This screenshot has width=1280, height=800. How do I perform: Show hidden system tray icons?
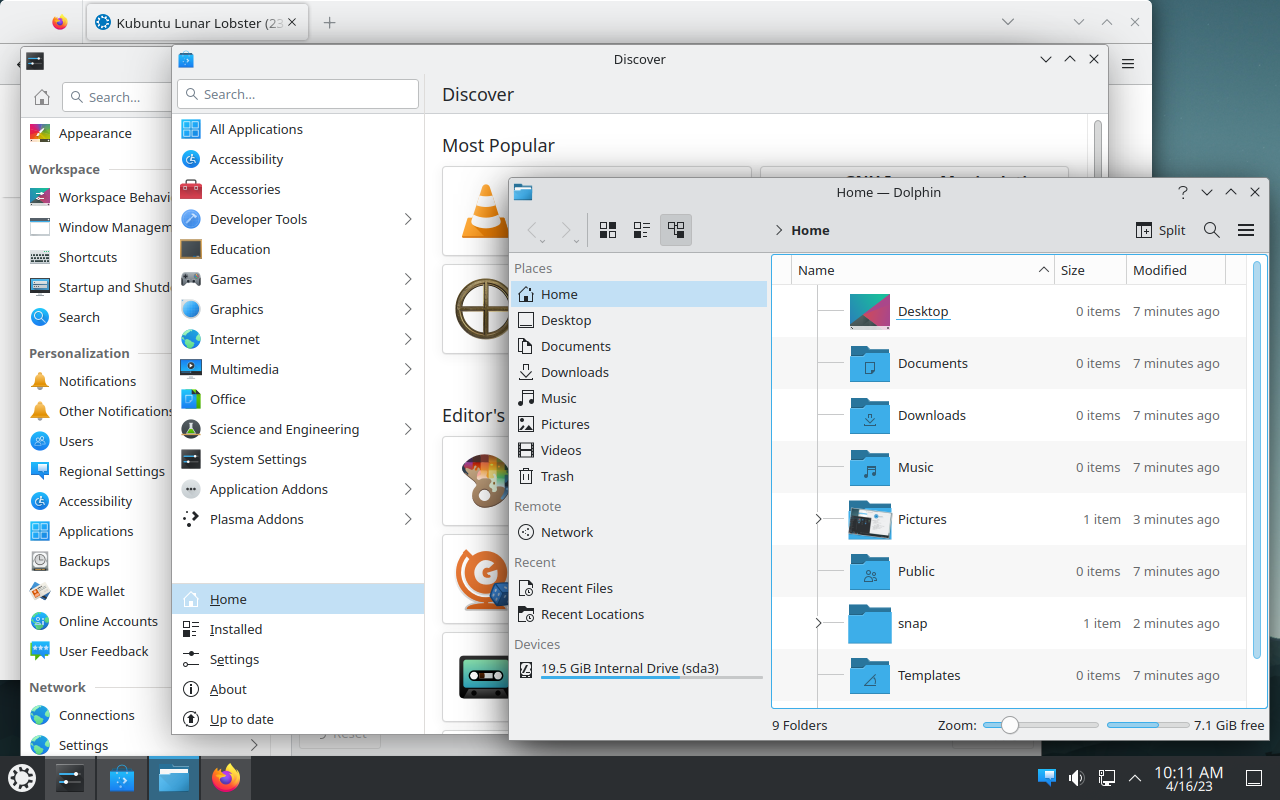point(1135,778)
